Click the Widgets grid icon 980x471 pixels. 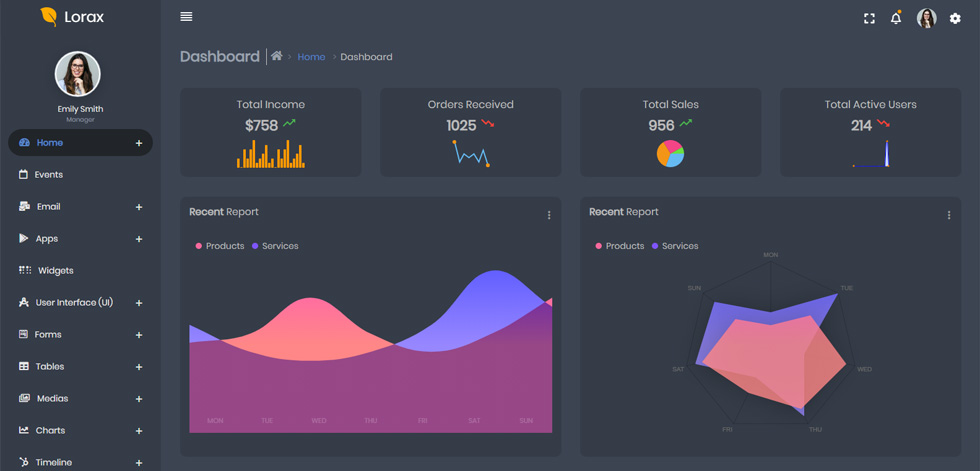tap(24, 270)
